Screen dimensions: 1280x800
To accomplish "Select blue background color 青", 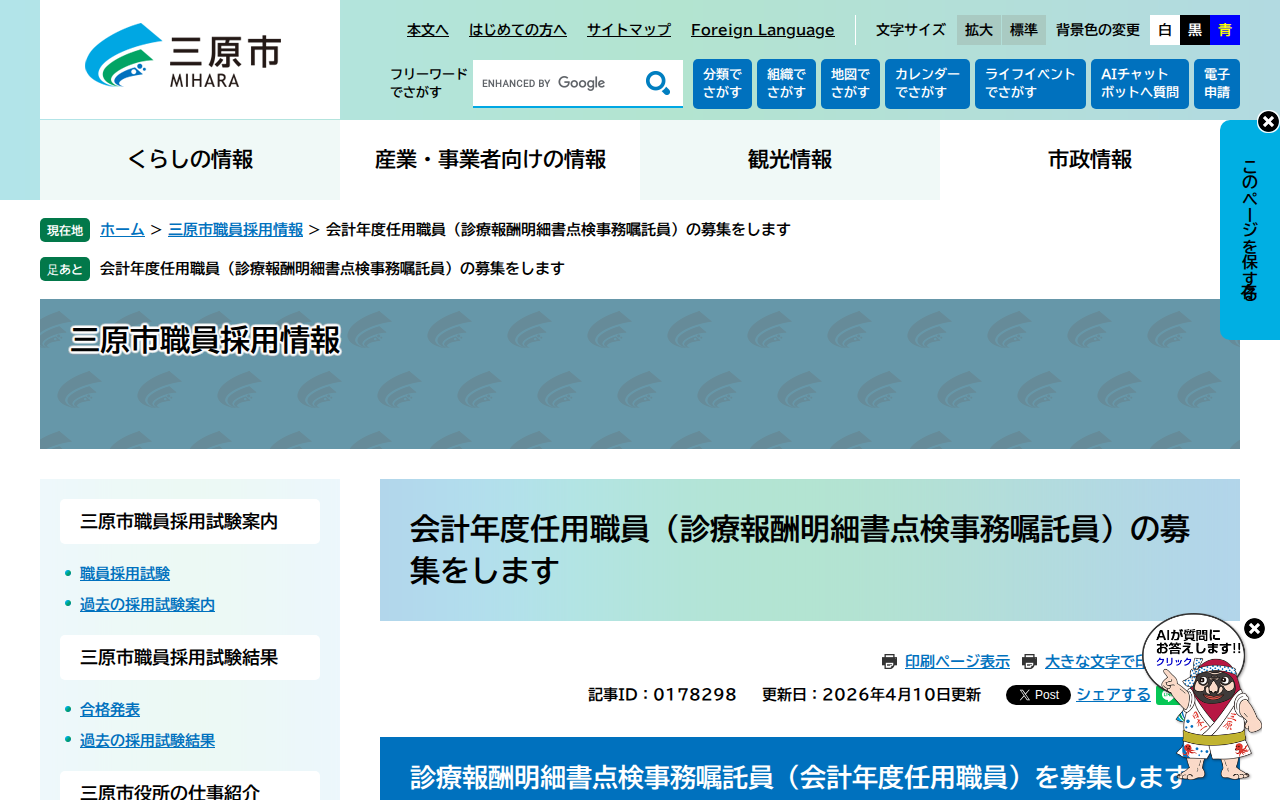I will pyautogui.click(x=1225, y=30).
